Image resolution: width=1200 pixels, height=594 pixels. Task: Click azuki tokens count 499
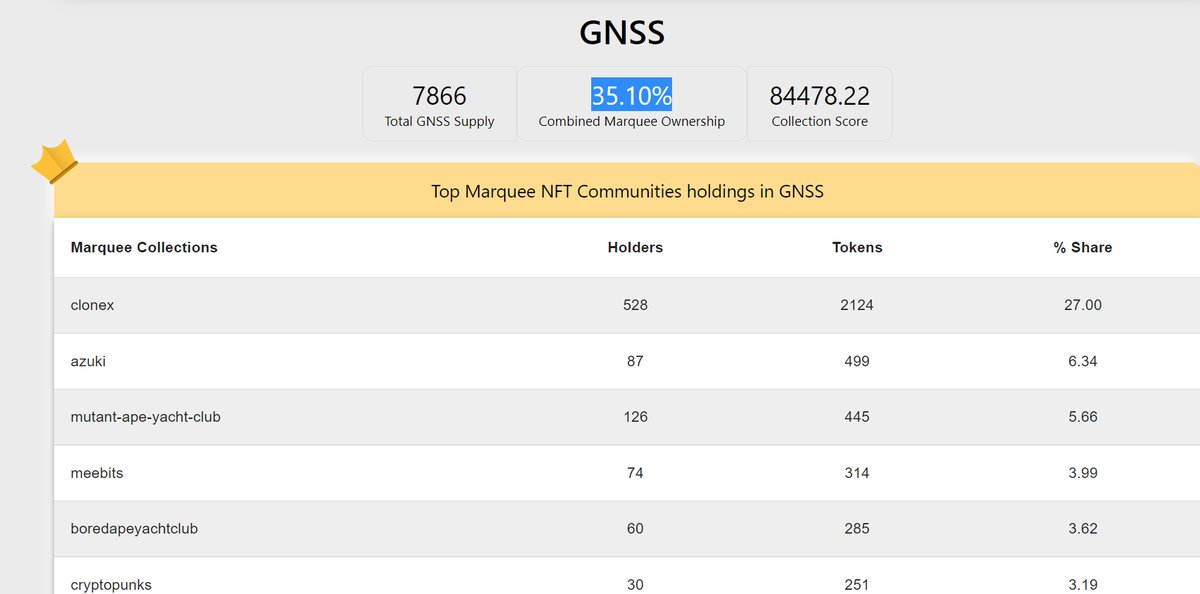click(x=857, y=361)
